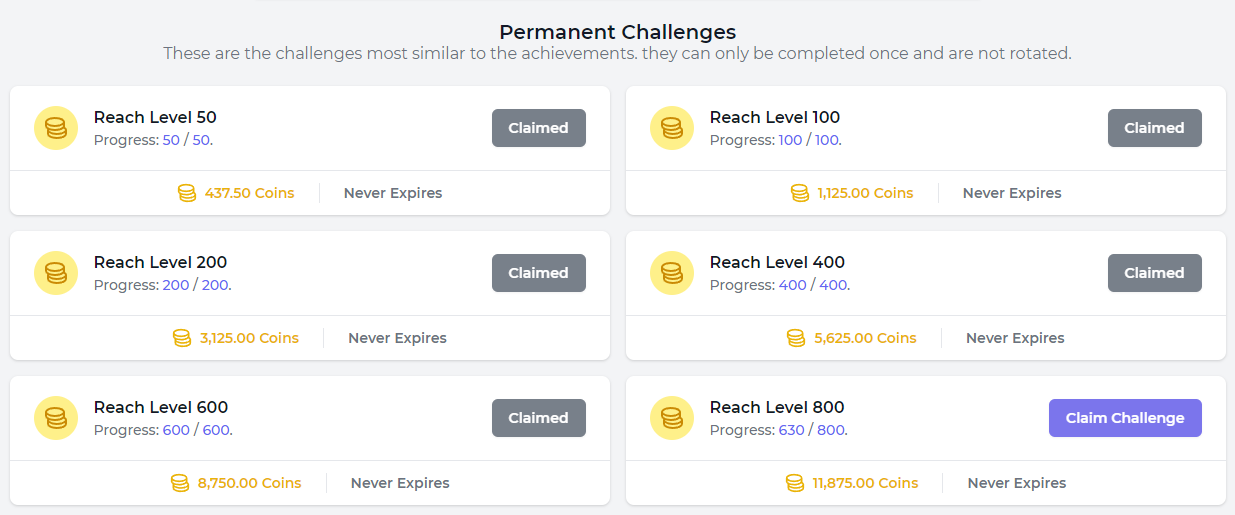Click the coin icon beside Reach Level 100

(x=672, y=128)
